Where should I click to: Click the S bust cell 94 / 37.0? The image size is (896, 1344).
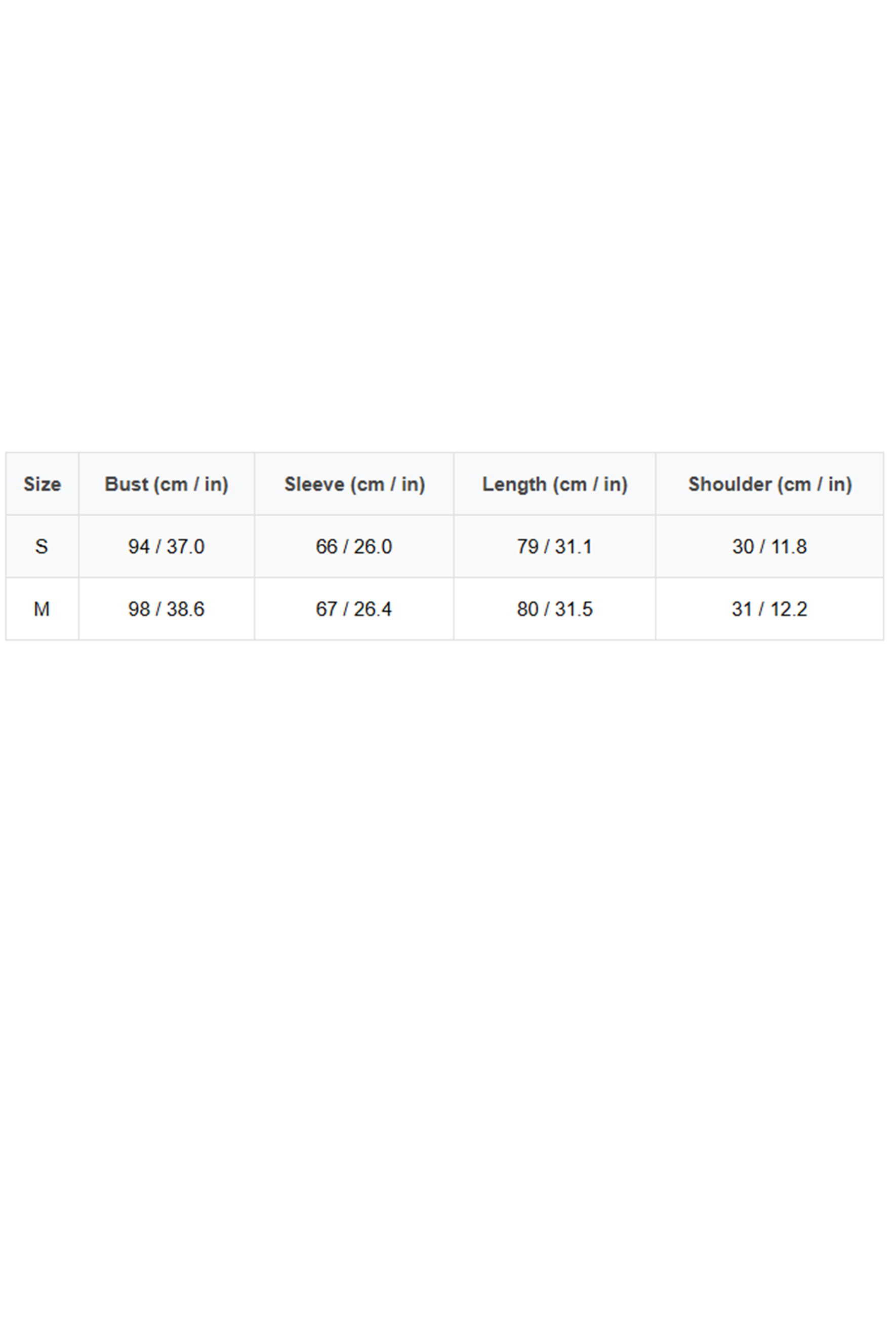coord(166,546)
